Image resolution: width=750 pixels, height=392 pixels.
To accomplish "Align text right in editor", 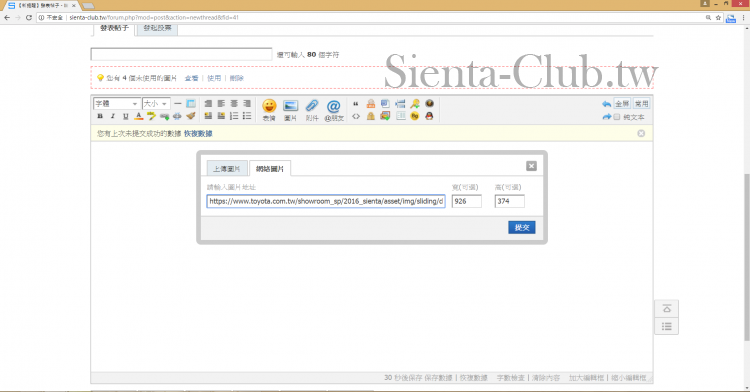I will click(x=247, y=104).
